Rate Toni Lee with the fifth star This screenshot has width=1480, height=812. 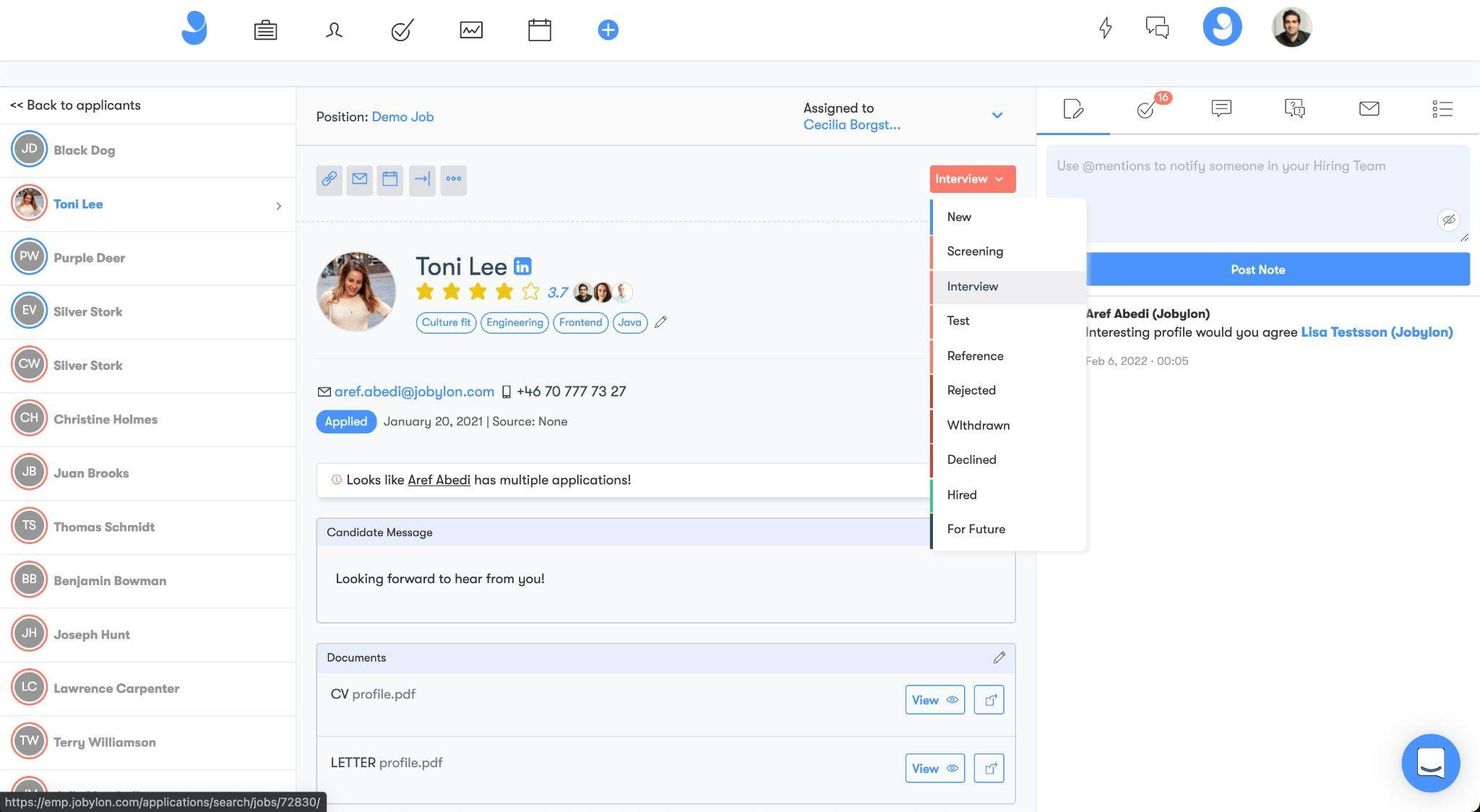click(x=531, y=292)
